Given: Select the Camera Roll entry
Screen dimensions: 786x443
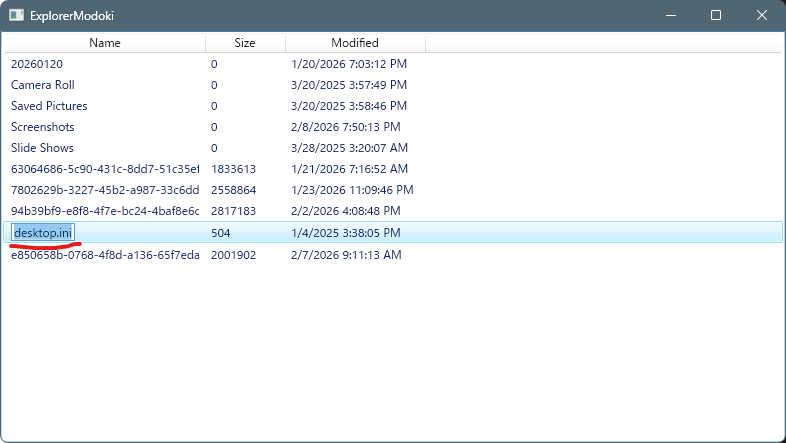Looking at the screenshot, I should (43, 85).
